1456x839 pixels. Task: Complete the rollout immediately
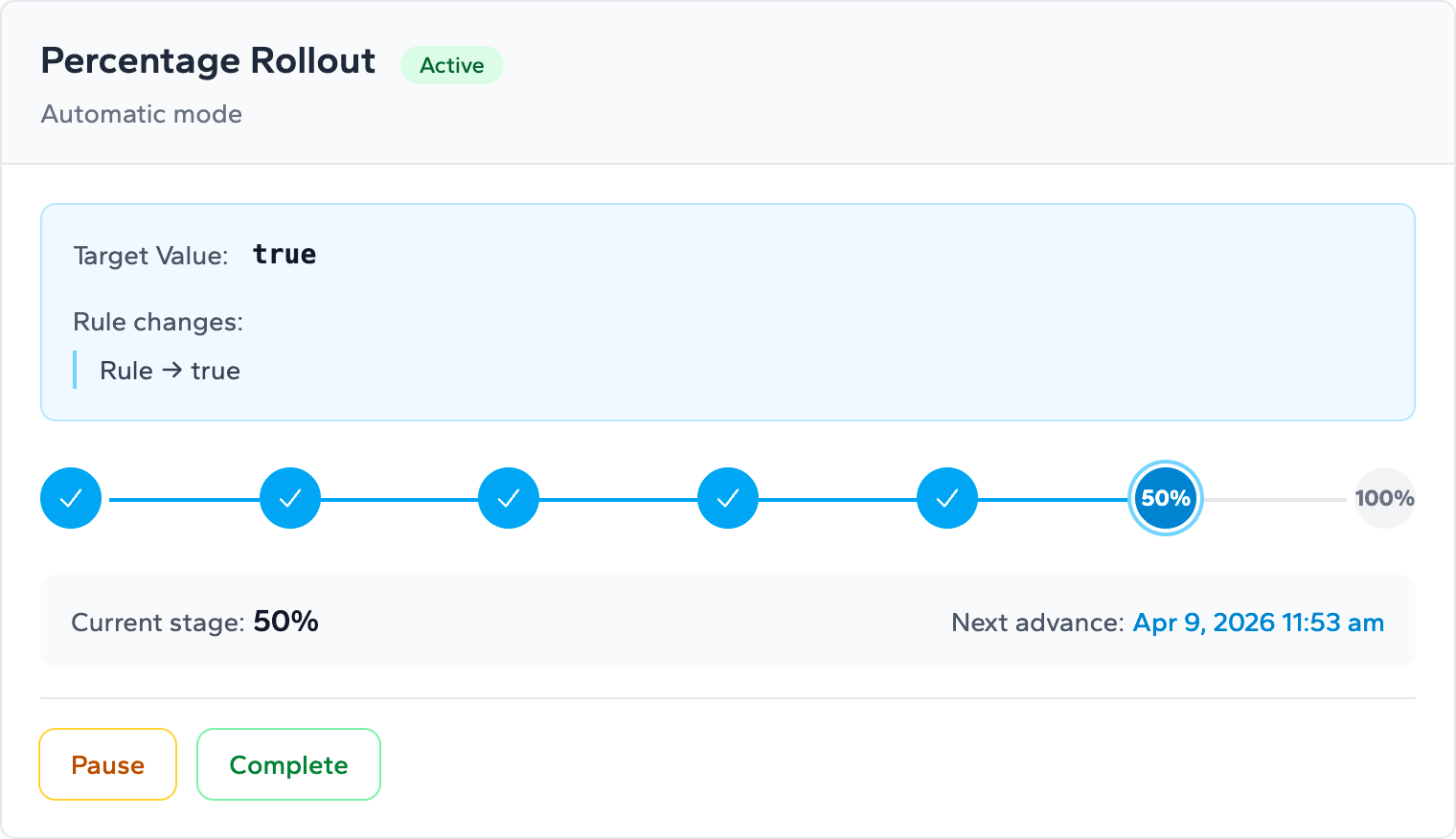pyautogui.click(x=288, y=764)
